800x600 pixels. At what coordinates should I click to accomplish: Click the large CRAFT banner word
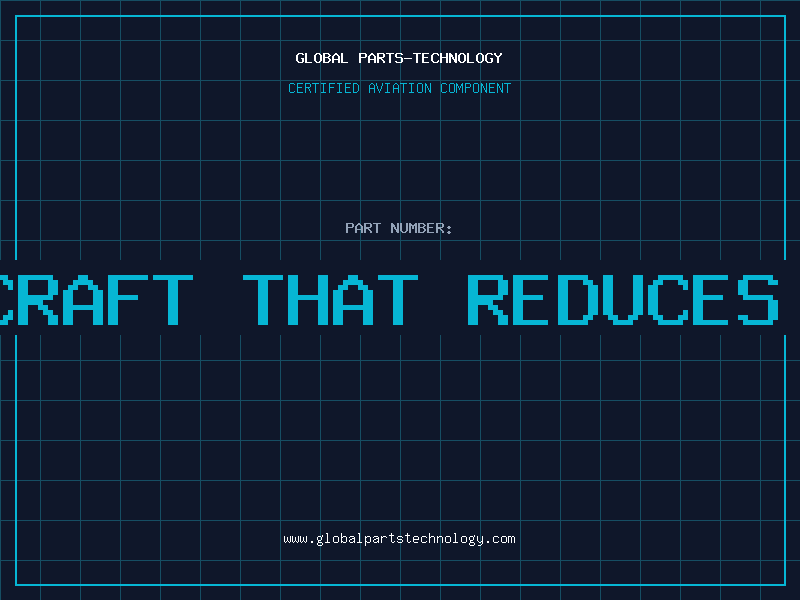[96, 300]
